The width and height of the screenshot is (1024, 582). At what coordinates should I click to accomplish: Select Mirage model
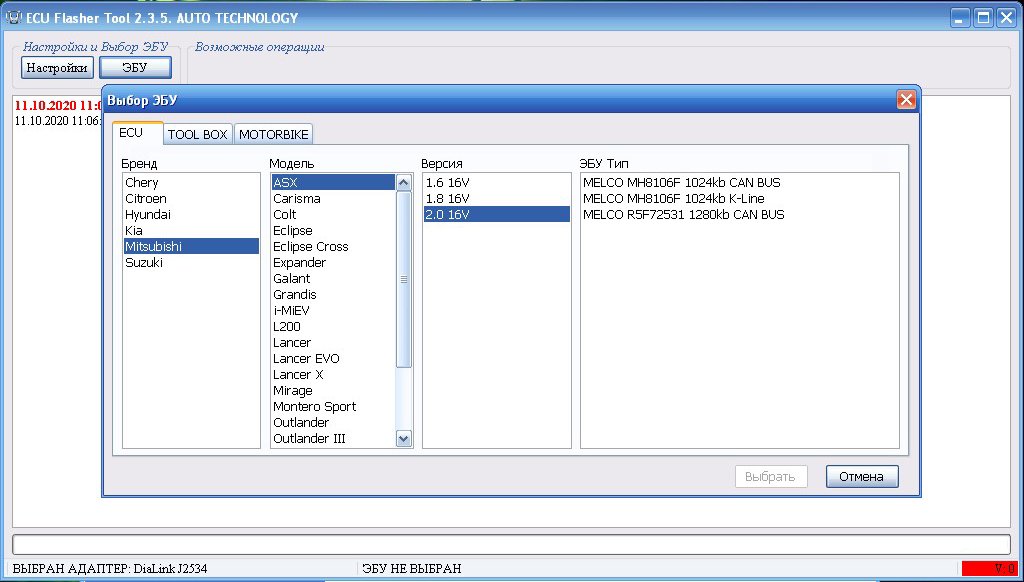point(333,391)
